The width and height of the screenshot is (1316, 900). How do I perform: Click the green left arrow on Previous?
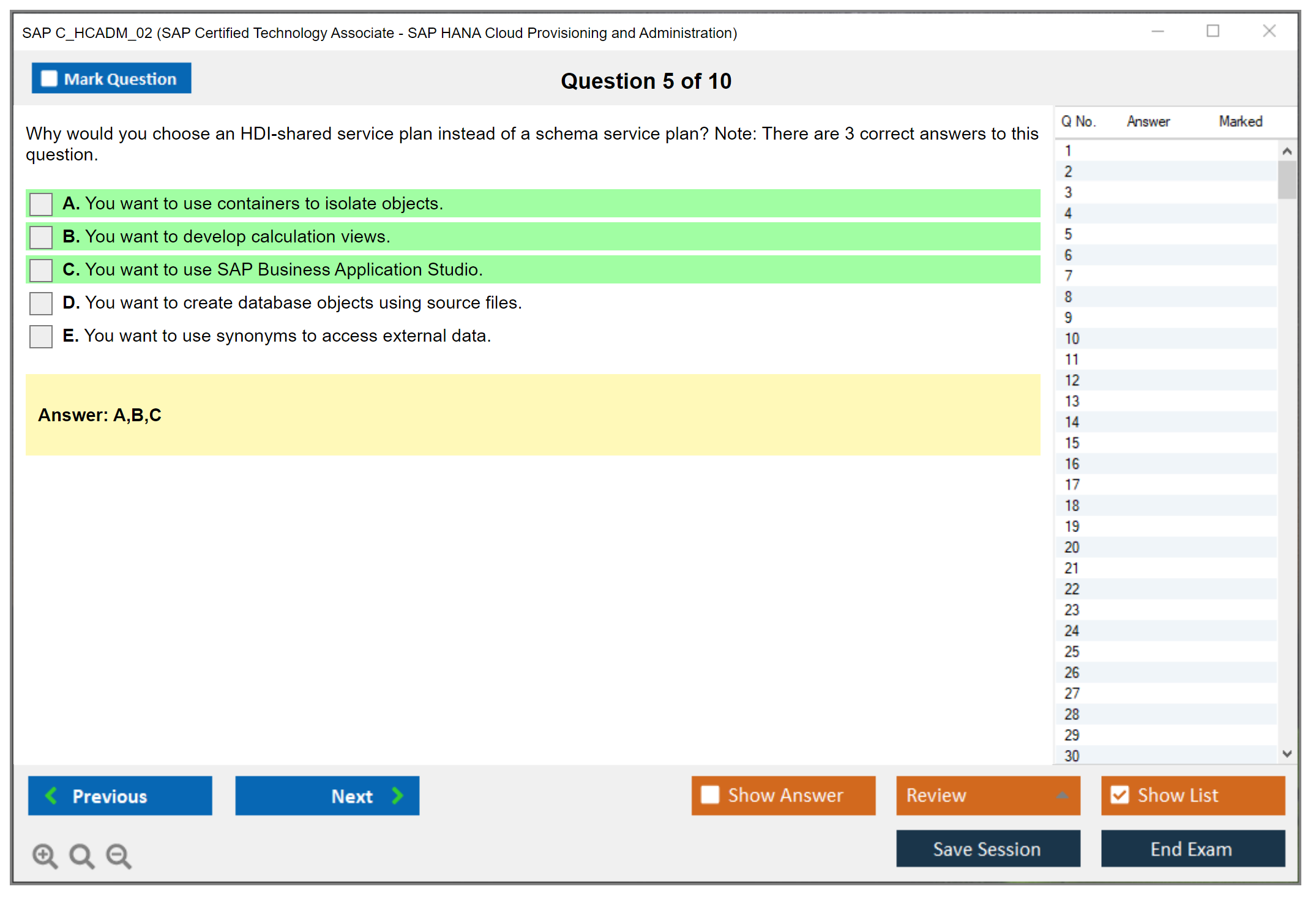(x=51, y=795)
